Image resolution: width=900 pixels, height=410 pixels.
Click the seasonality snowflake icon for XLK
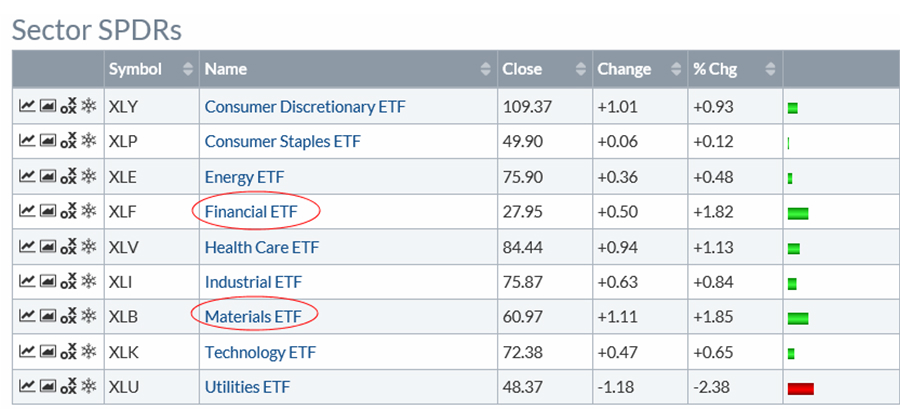click(88, 352)
